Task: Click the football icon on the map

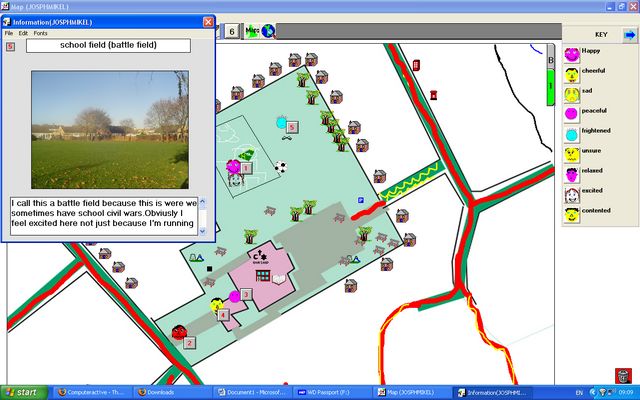Action: tap(280, 167)
